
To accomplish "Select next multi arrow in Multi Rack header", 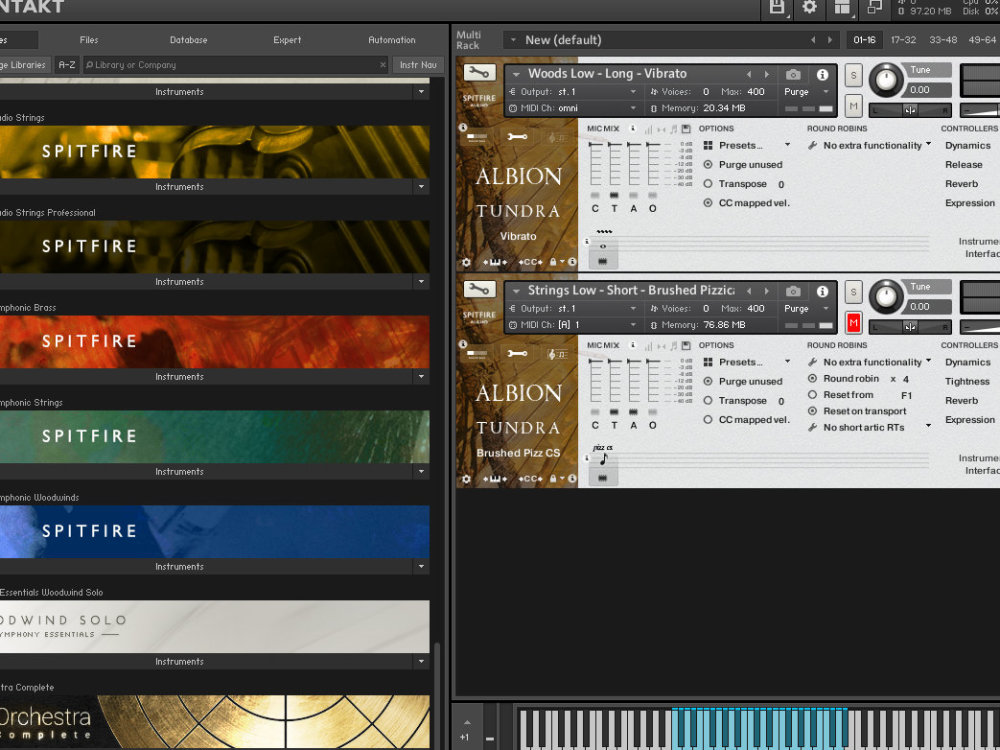I will (830, 40).
